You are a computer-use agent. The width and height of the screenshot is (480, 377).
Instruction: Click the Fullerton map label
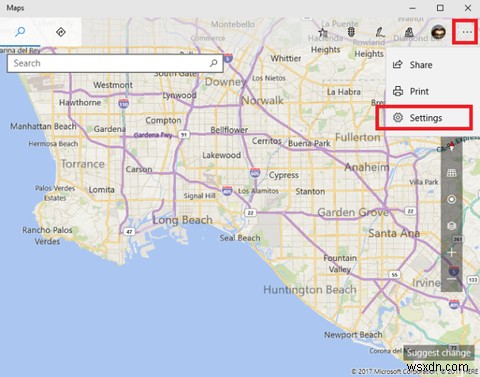point(358,137)
